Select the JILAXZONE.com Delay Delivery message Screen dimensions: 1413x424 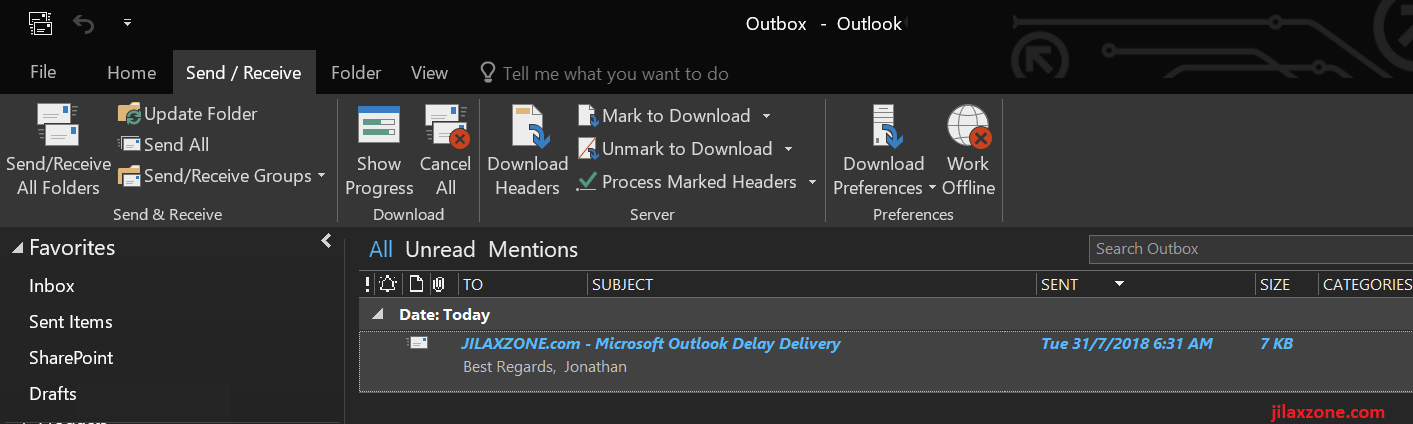click(886, 361)
